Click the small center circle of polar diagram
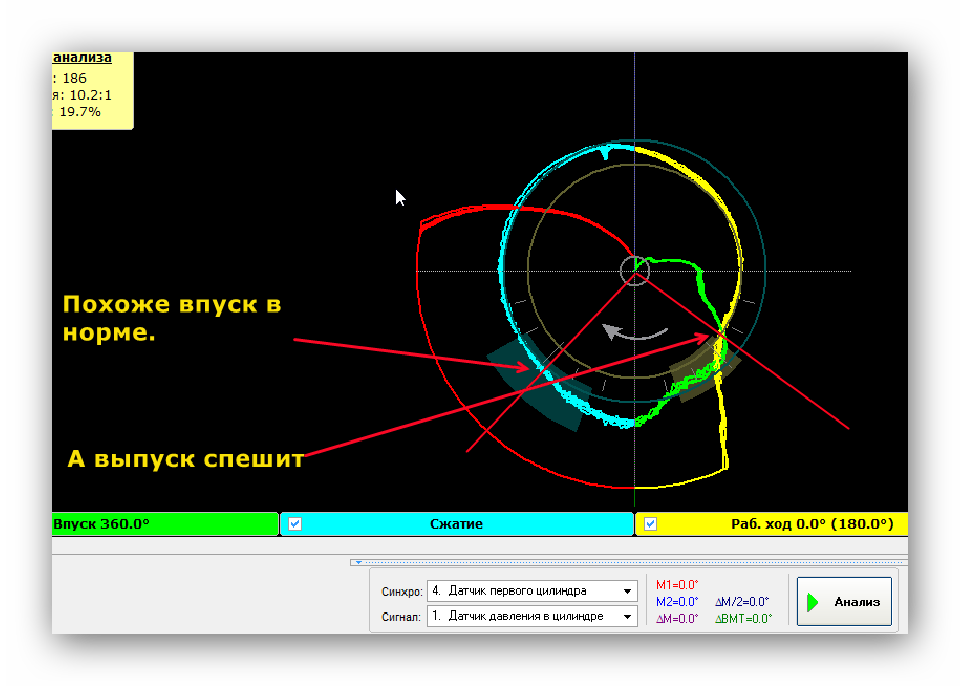The width and height of the screenshot is (960, 686). pyautogui.click(x=635, y=271)
